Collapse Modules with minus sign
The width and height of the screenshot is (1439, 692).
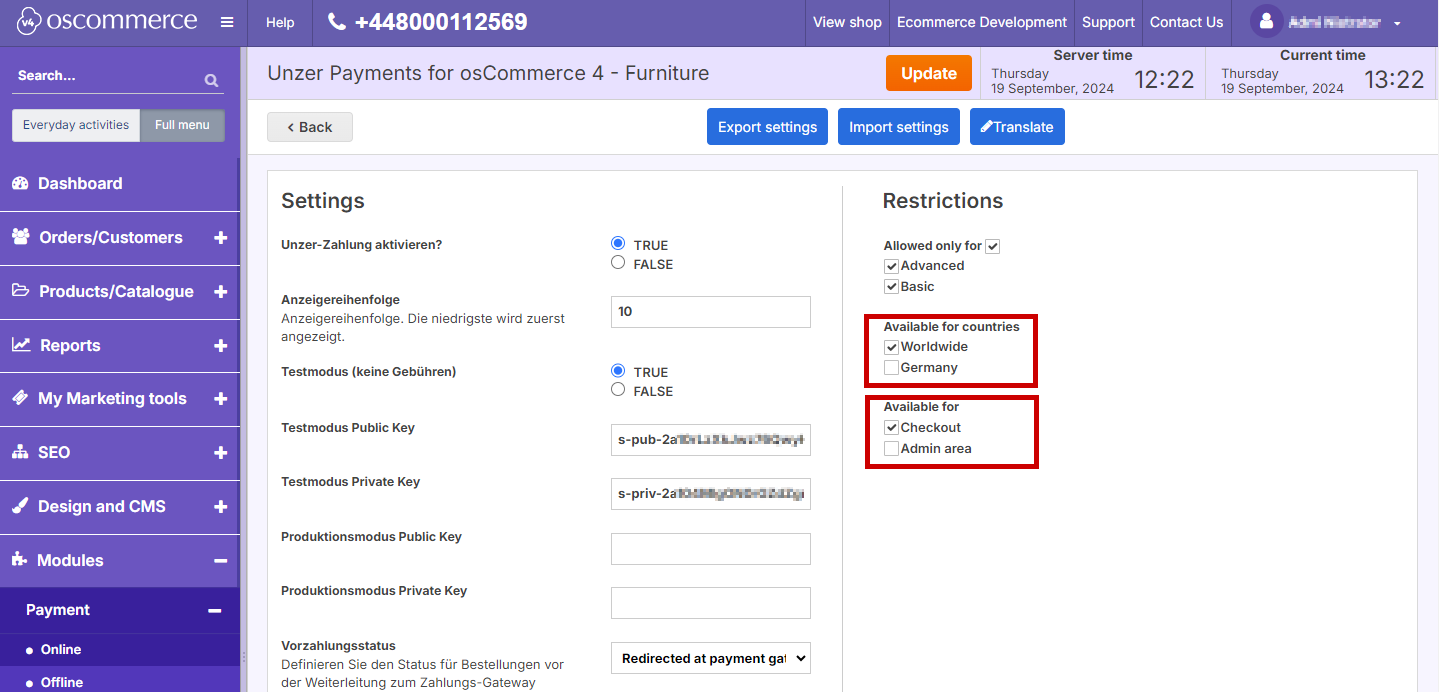click(x=220, y=561)
